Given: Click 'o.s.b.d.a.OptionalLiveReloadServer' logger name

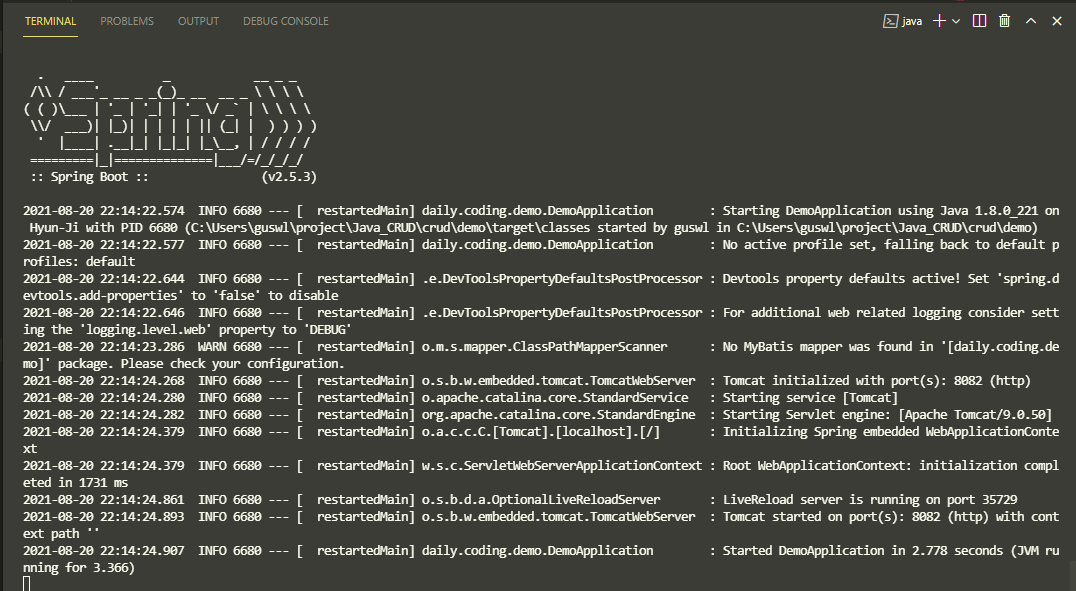Looking at the screenshot, I should coord(541,500).
